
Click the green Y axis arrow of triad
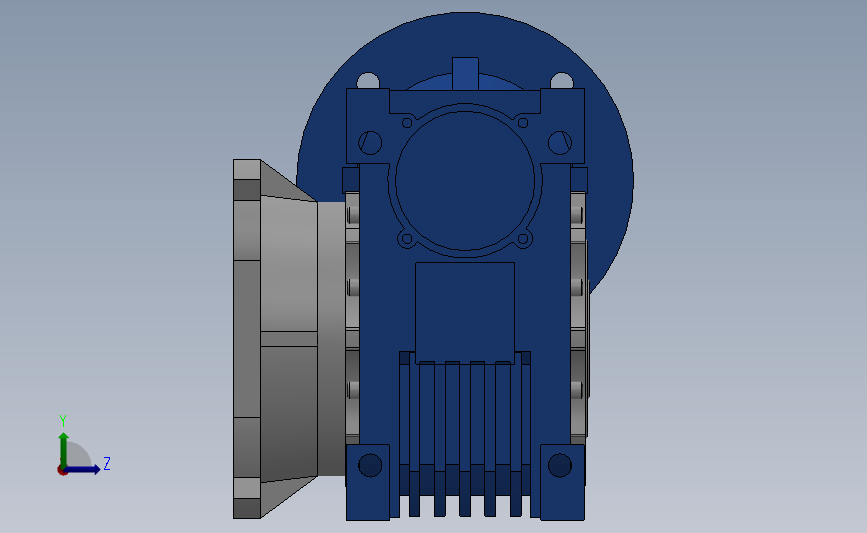[x=64, y=451]
